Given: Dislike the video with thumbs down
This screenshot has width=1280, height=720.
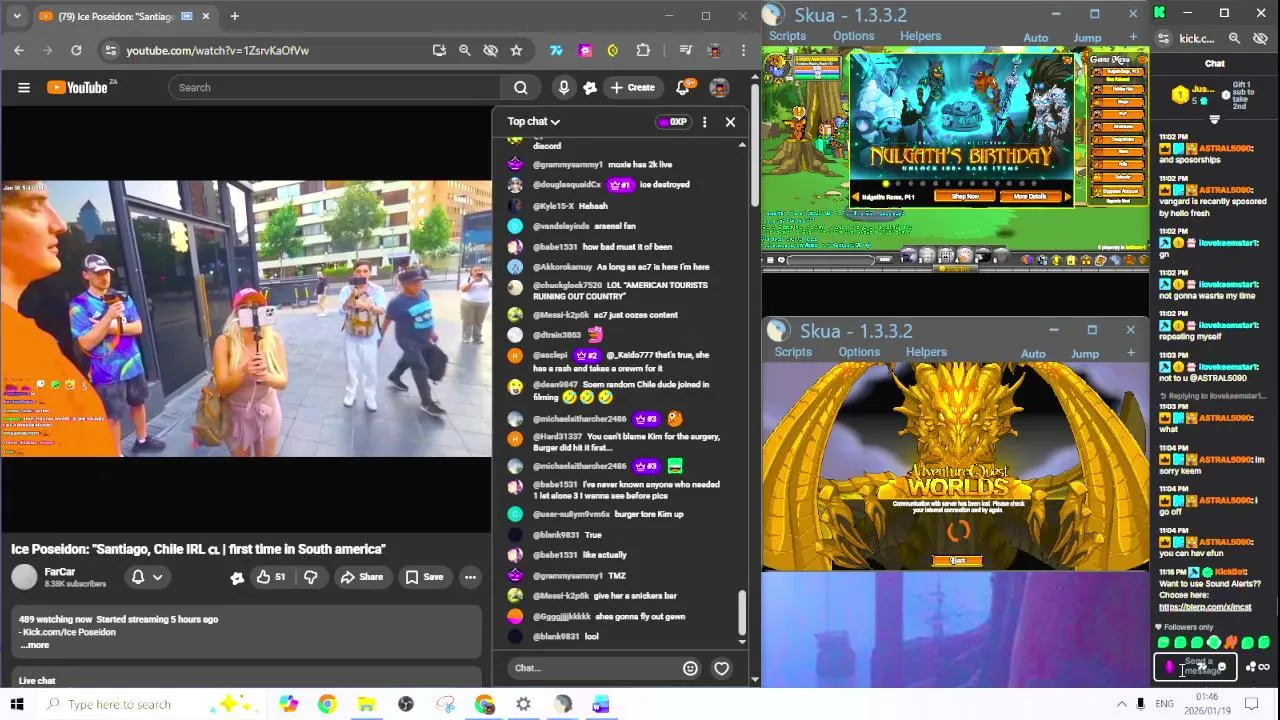Looking at the screenshot, I should (311, 577).
